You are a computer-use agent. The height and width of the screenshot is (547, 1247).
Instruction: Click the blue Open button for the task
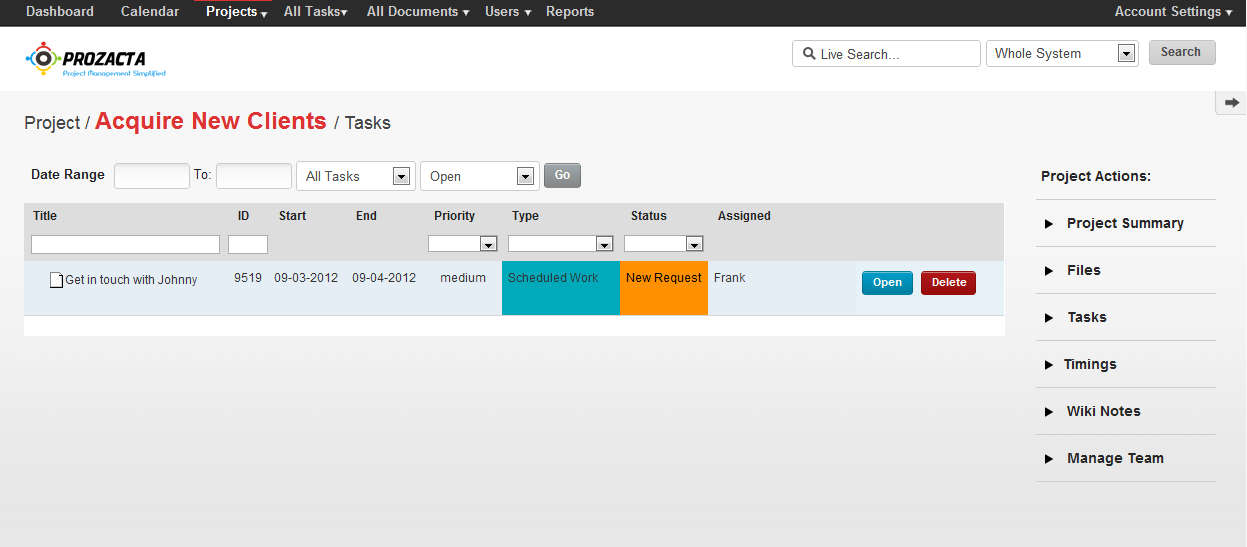887,283
